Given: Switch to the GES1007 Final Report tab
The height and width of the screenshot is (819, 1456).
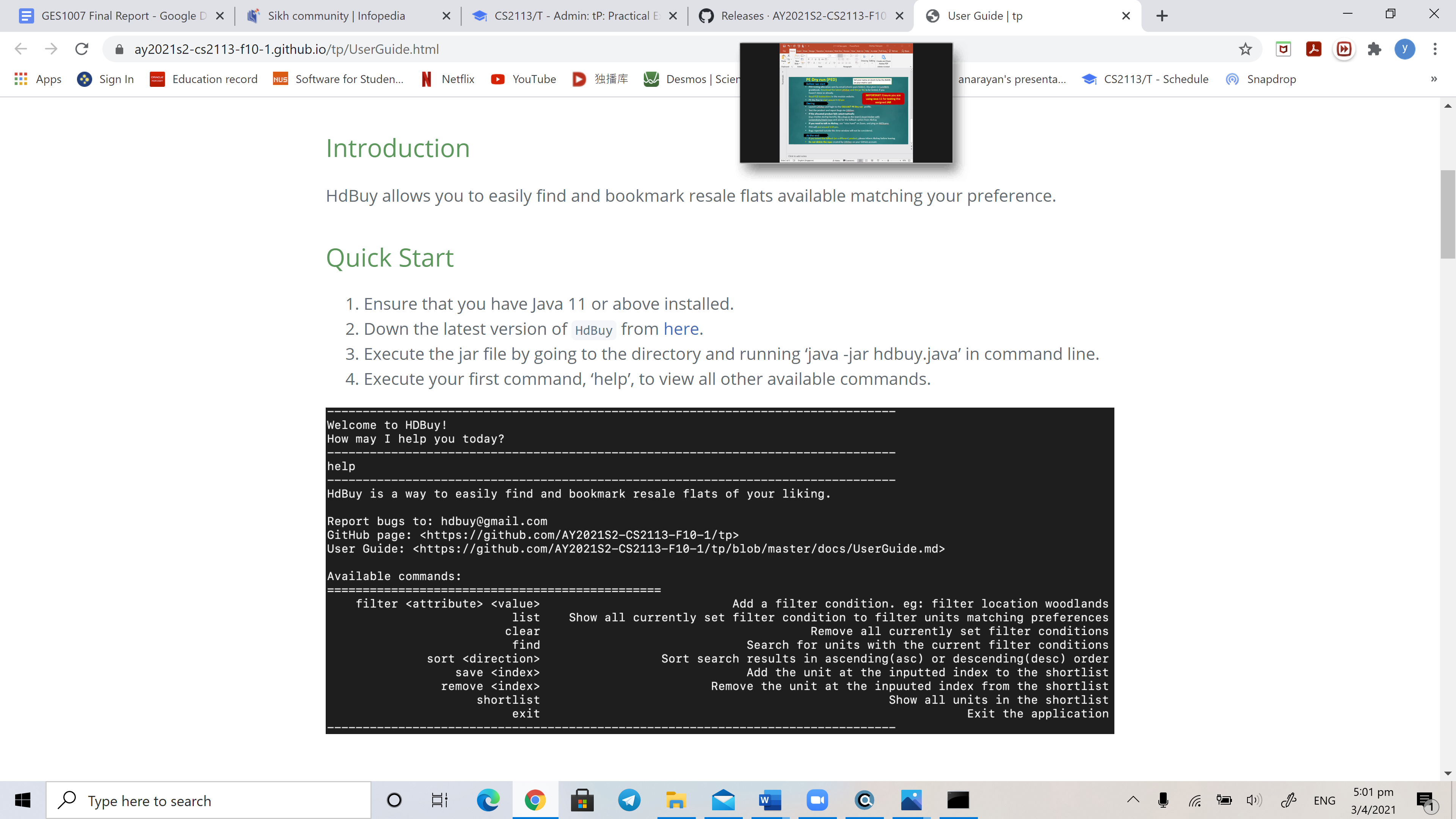Looking at the screenshot, I should tap(113, 16).
